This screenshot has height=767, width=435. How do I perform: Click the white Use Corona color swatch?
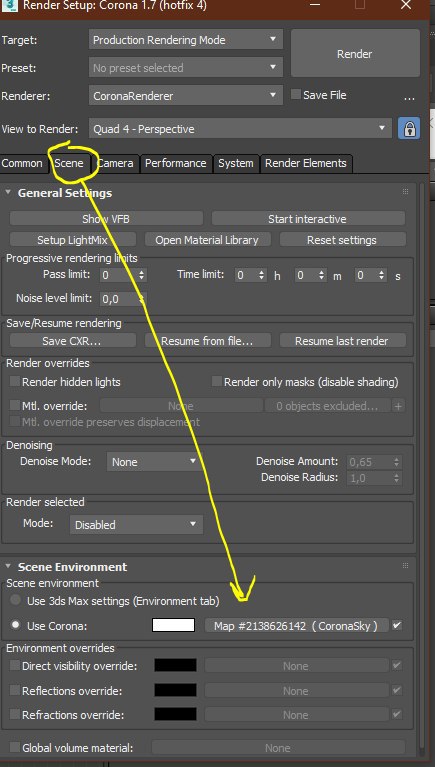(174, 625)
